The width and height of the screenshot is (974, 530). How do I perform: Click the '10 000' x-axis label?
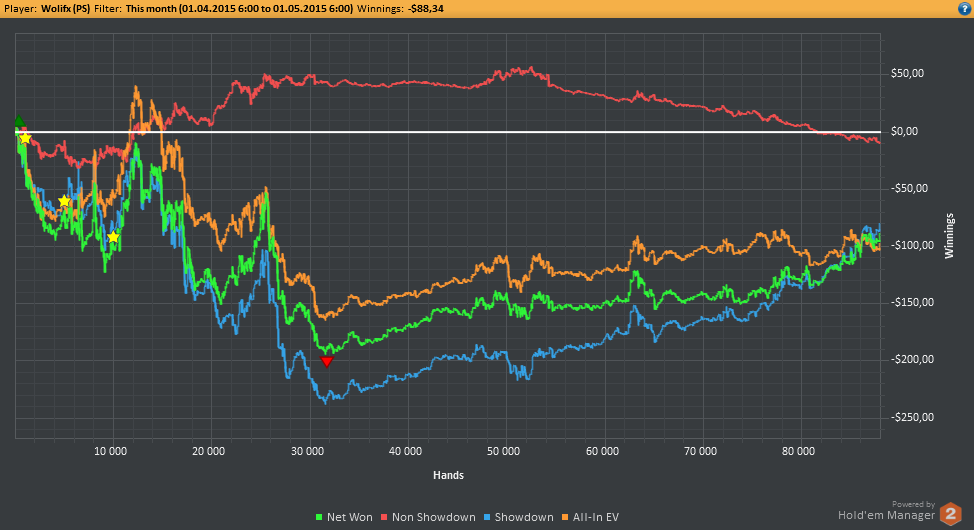(111, 451)
